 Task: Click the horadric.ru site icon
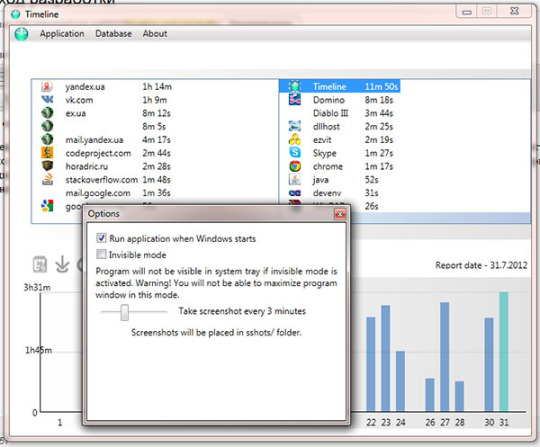point(47,166)
